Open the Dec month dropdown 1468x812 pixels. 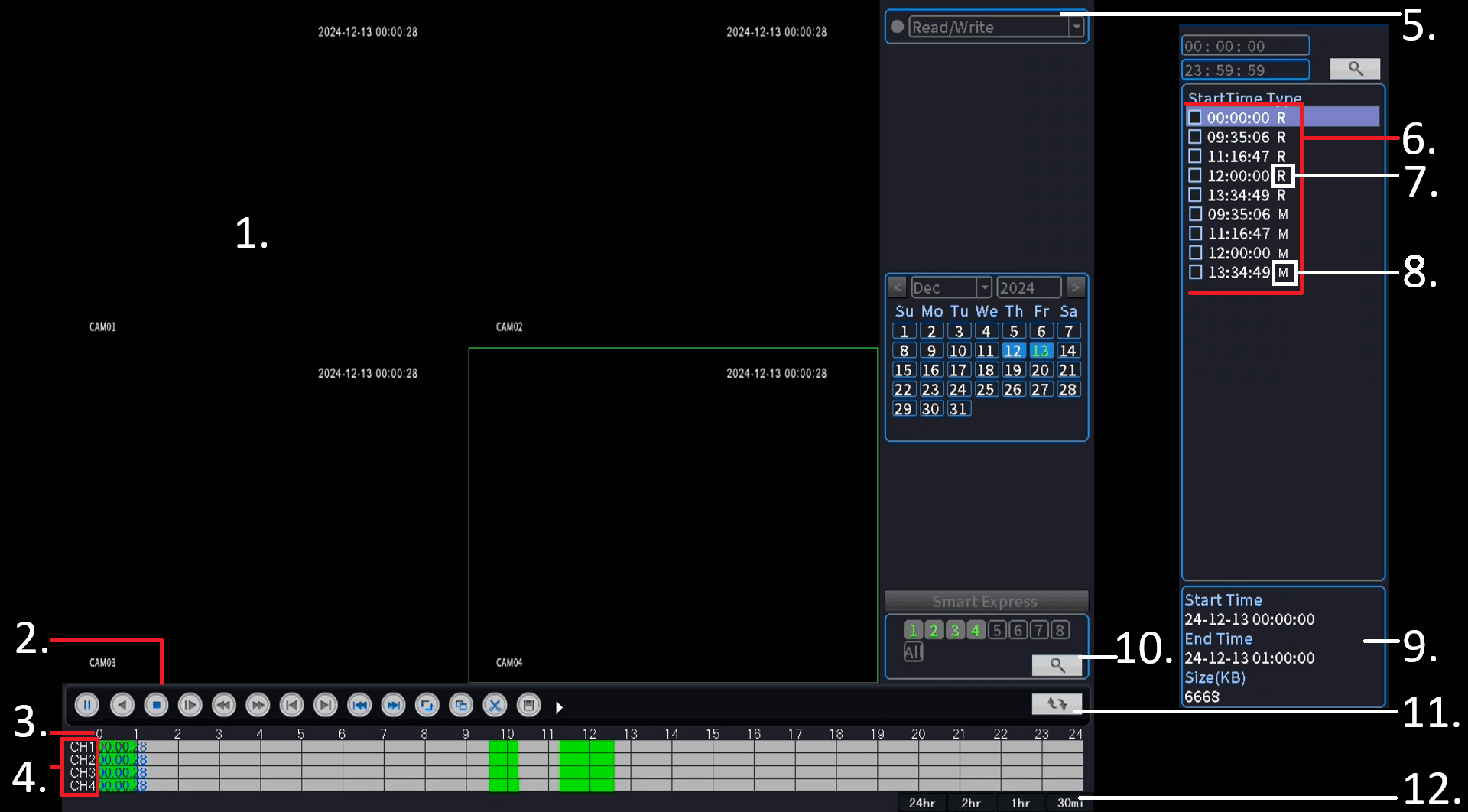[x=985, y=287]
